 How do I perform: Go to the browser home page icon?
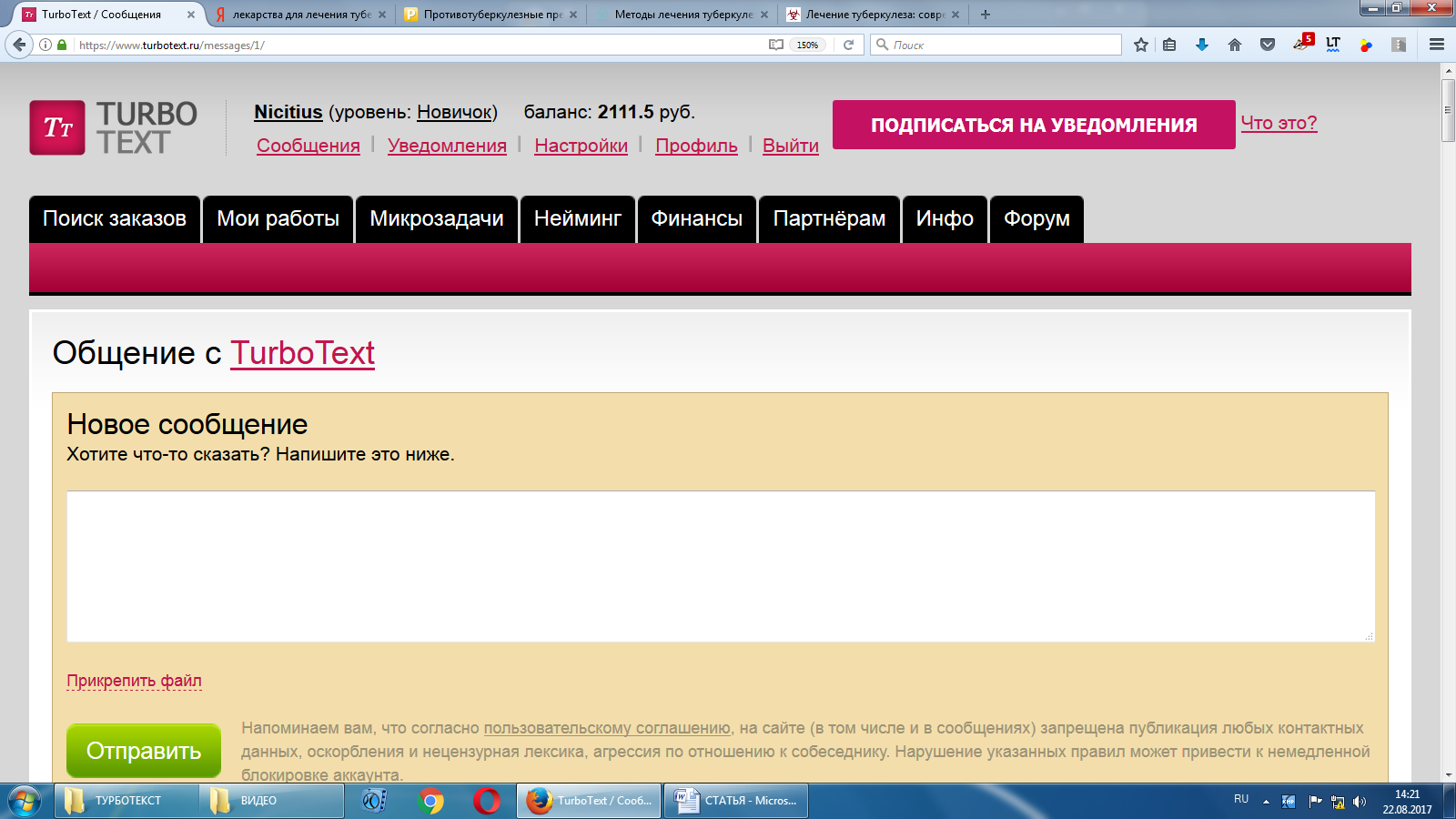[x=1234, y=45]
